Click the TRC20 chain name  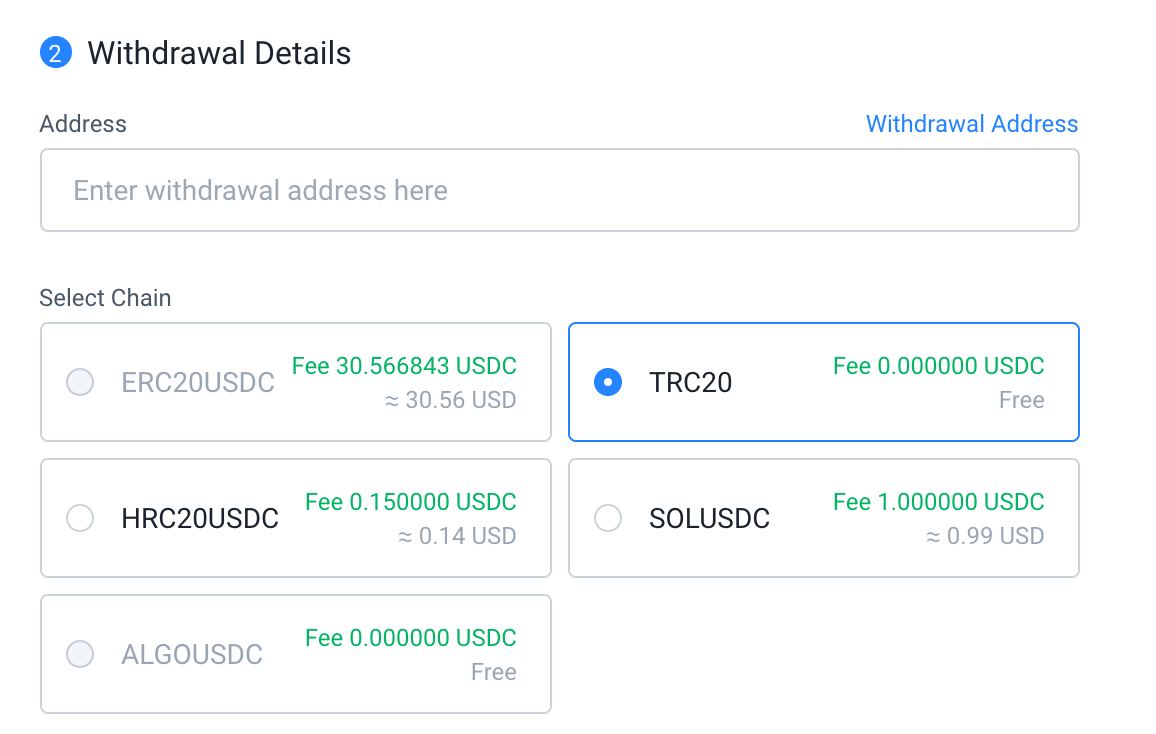pyautogui.click(x=690, y=383)
